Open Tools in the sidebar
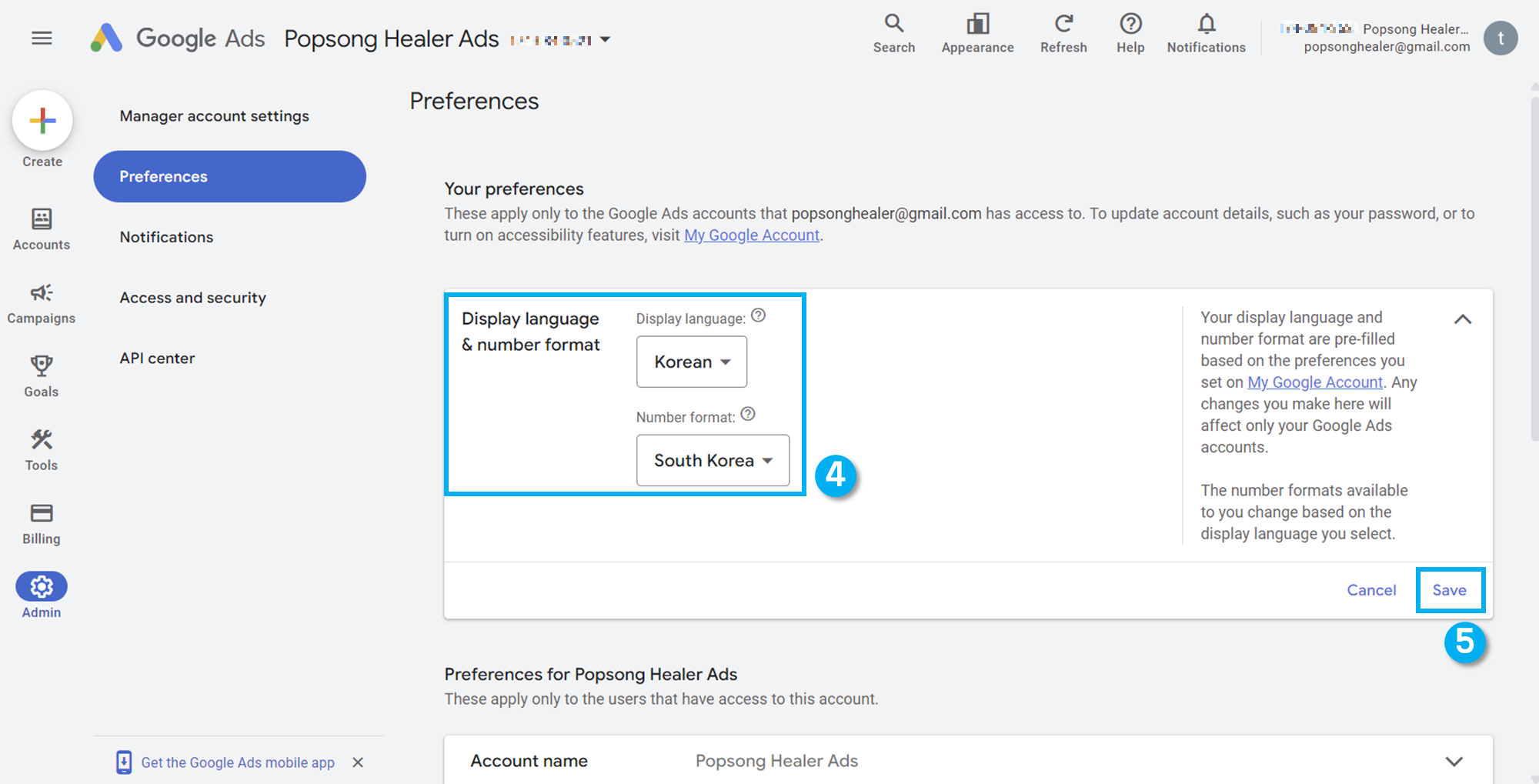 point(42,450)
